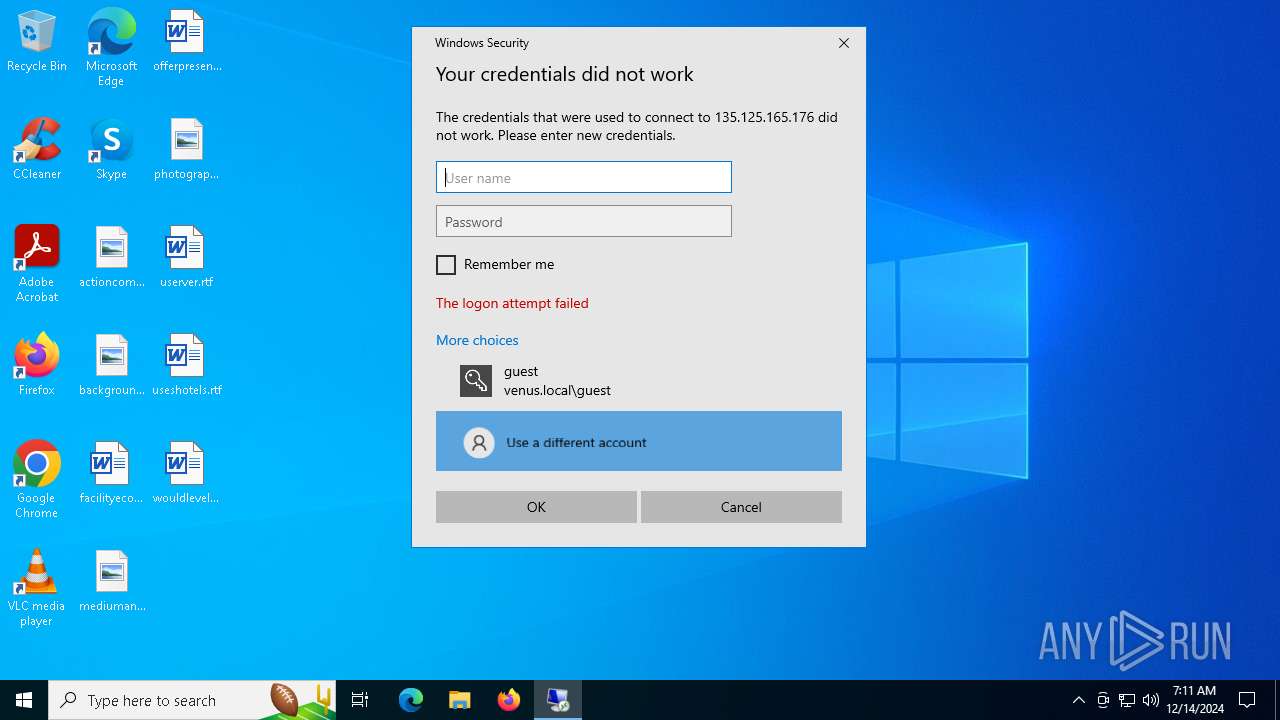Open the Google Chrome desktop shortcut
This screenshot has width=1280, height=720.
coord(37,480)
